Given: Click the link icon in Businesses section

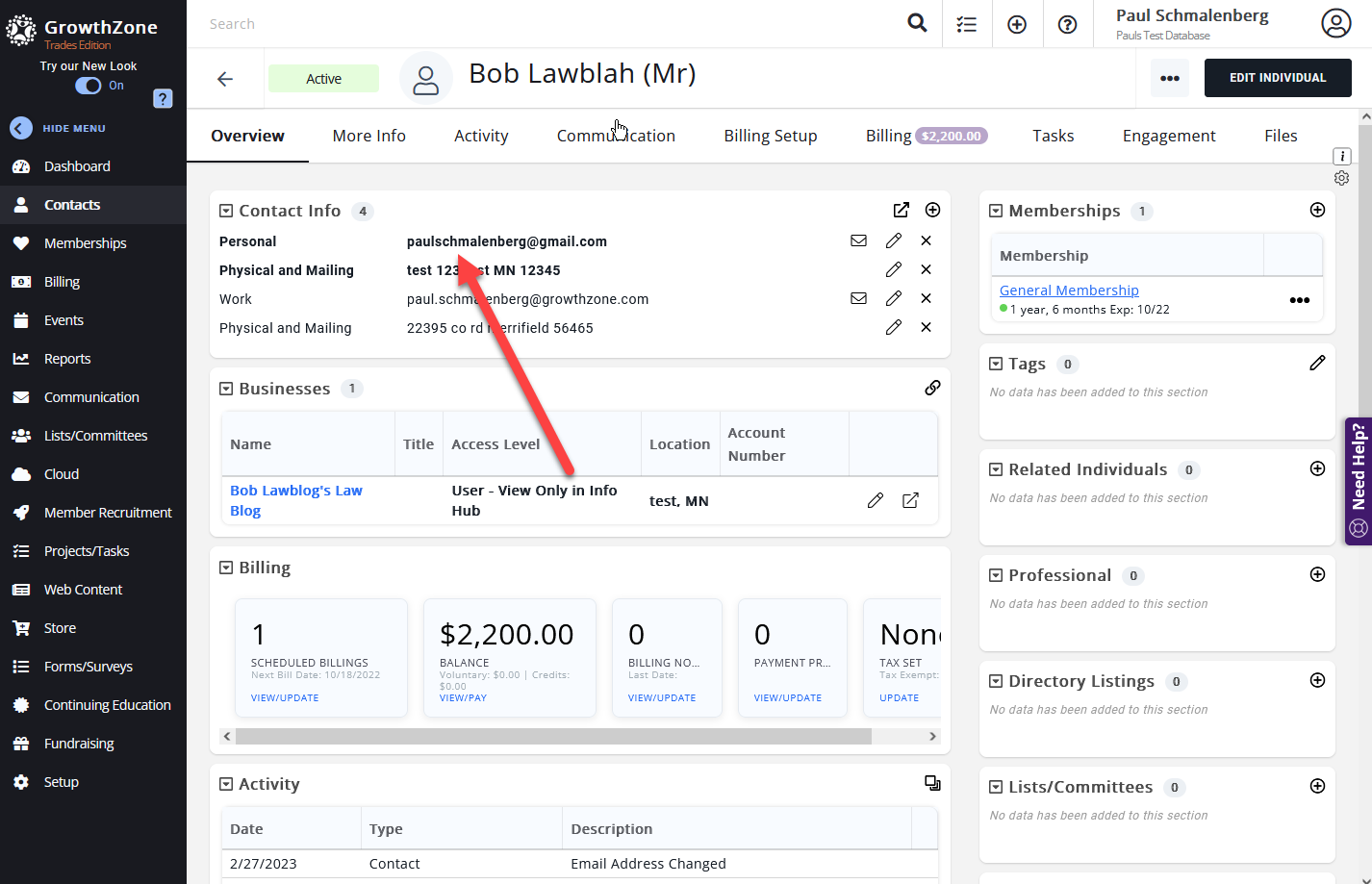Looking at the screenshot, I should click(x=932, y=388).
